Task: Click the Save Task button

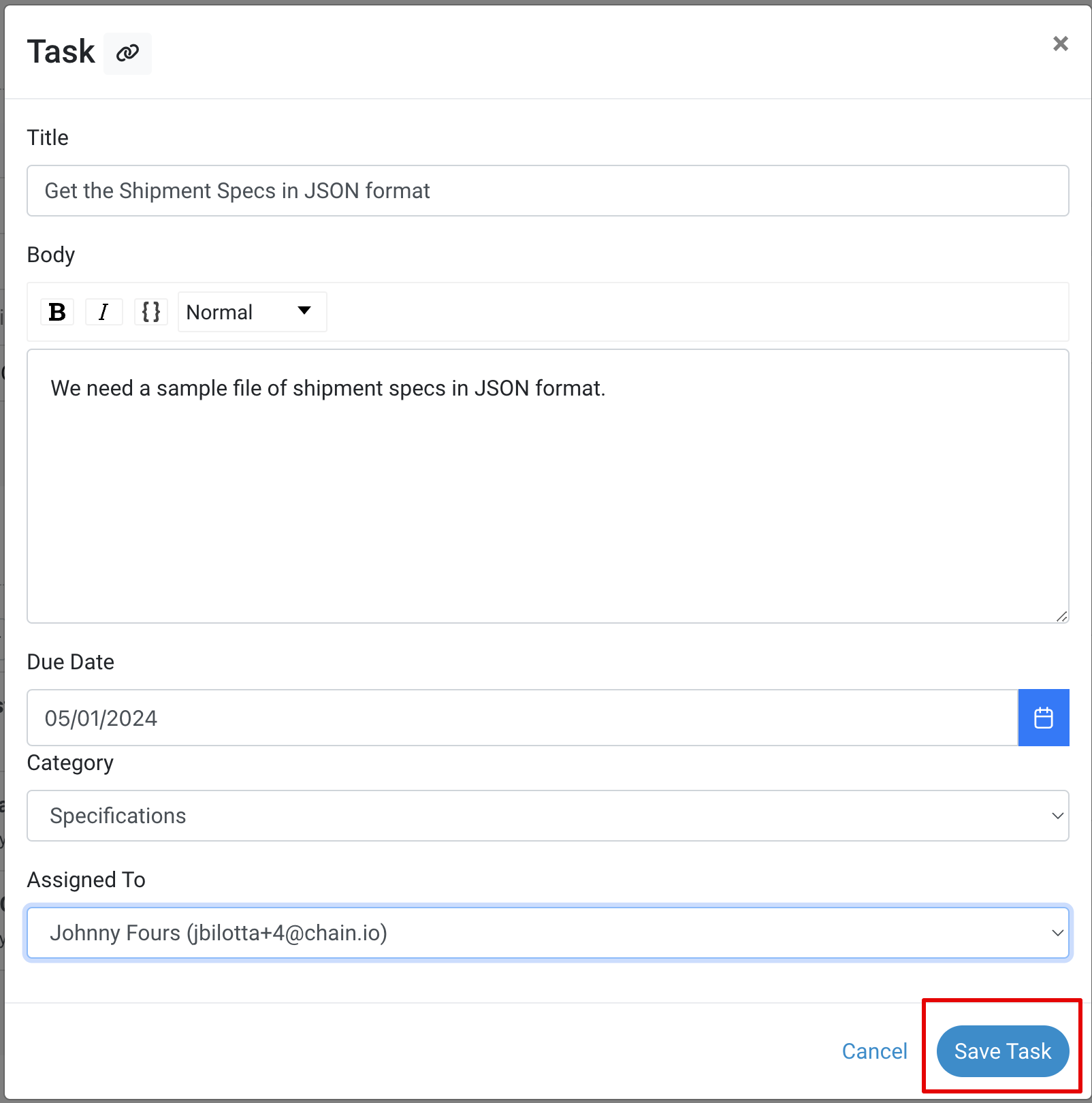Action: pos(1003,1051)
